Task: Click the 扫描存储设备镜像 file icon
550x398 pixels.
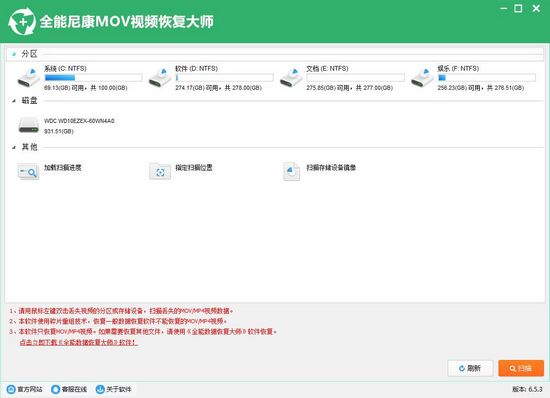Action: point(291,171)
